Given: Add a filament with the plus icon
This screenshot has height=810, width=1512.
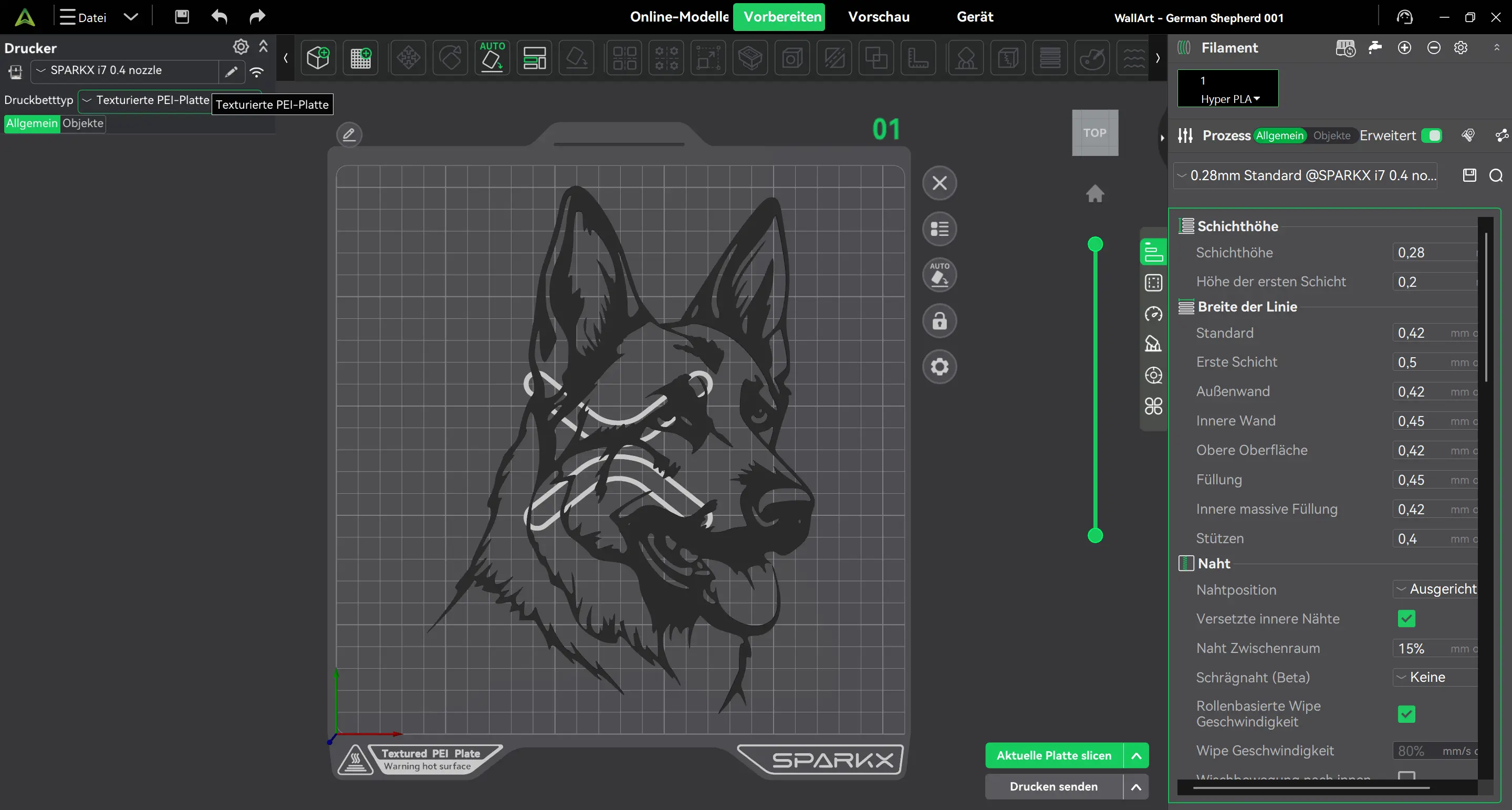Looking at the screenshot, I should tap(1404, 48).
